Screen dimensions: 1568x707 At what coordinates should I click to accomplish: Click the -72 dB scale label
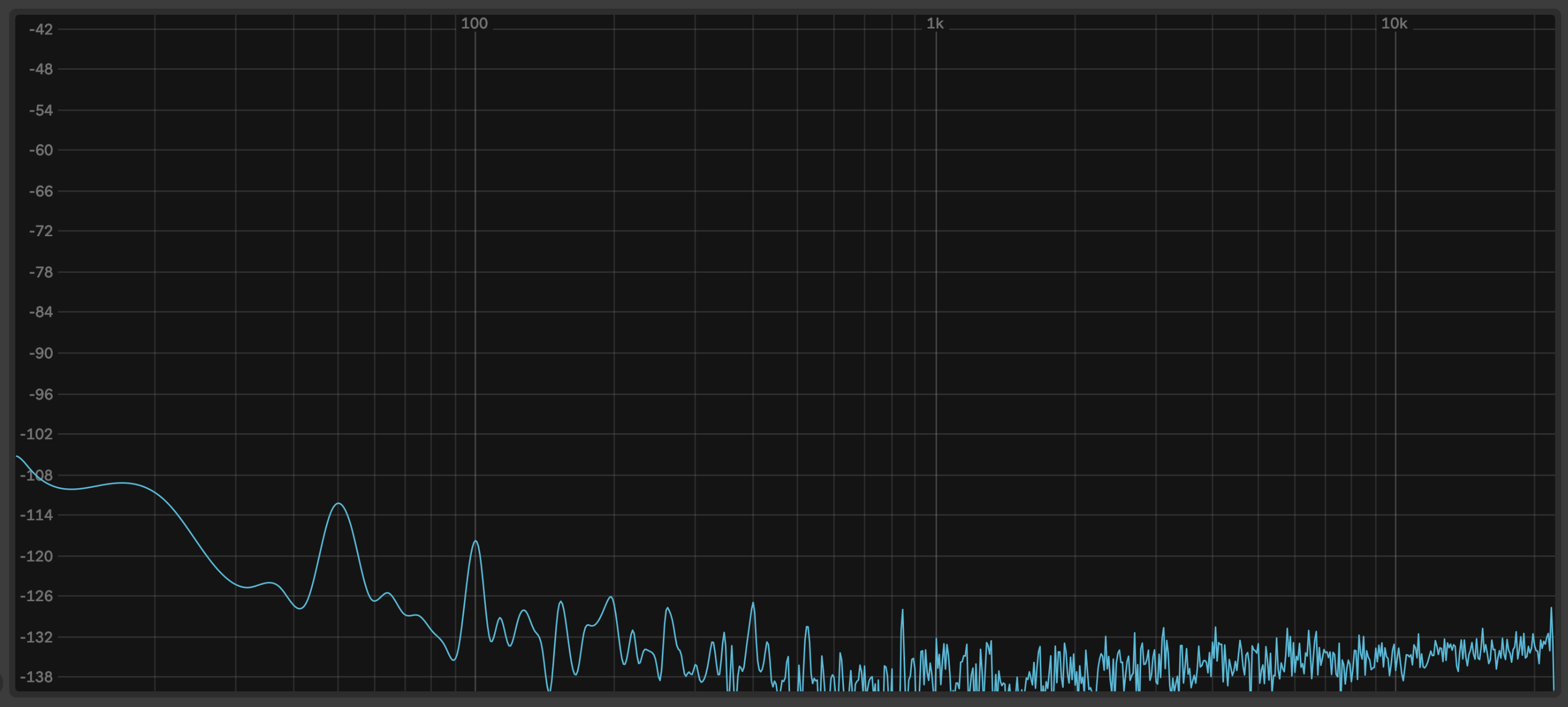41,231
